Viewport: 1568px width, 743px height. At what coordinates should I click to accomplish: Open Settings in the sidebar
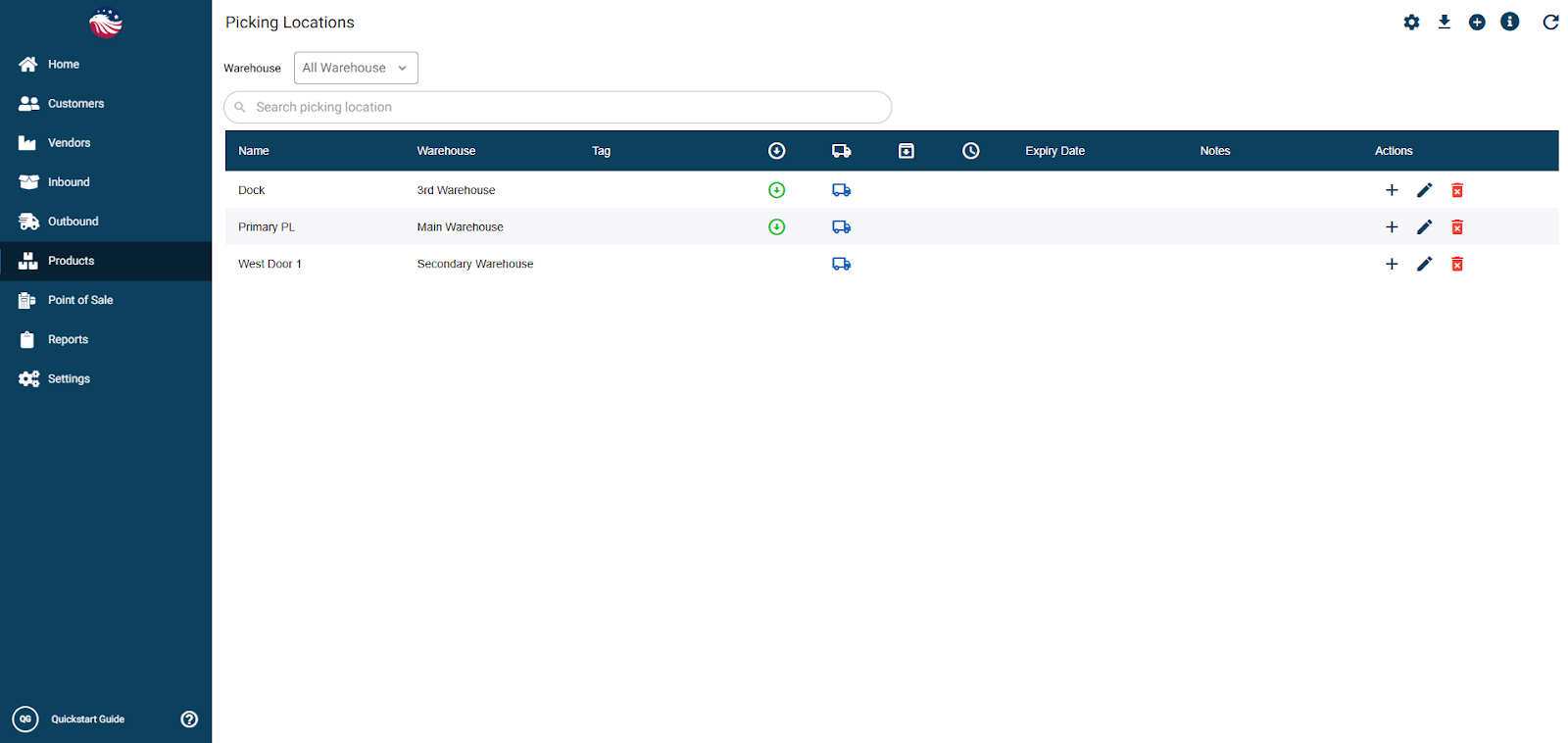[x=106, y=378]
